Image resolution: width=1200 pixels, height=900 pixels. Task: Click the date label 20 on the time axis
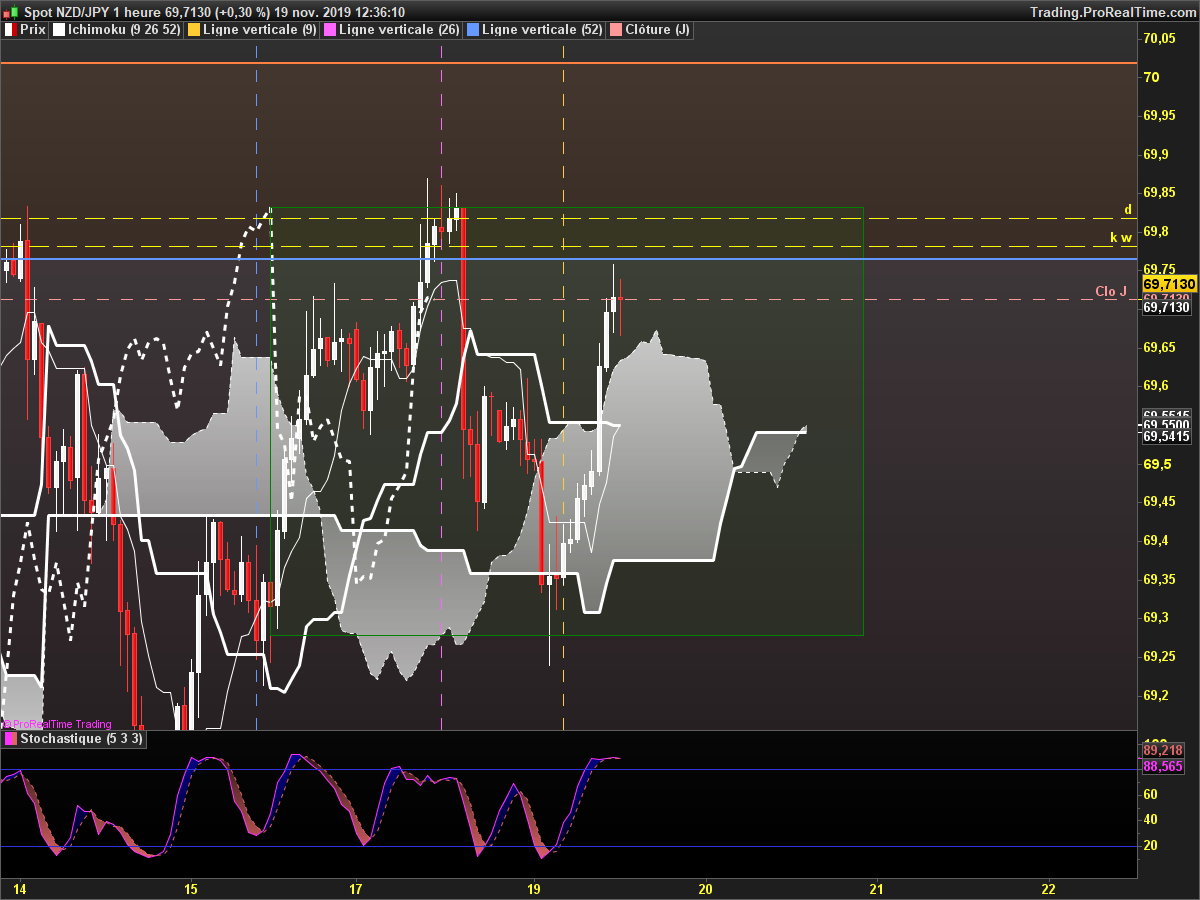[x=706, y=888]
